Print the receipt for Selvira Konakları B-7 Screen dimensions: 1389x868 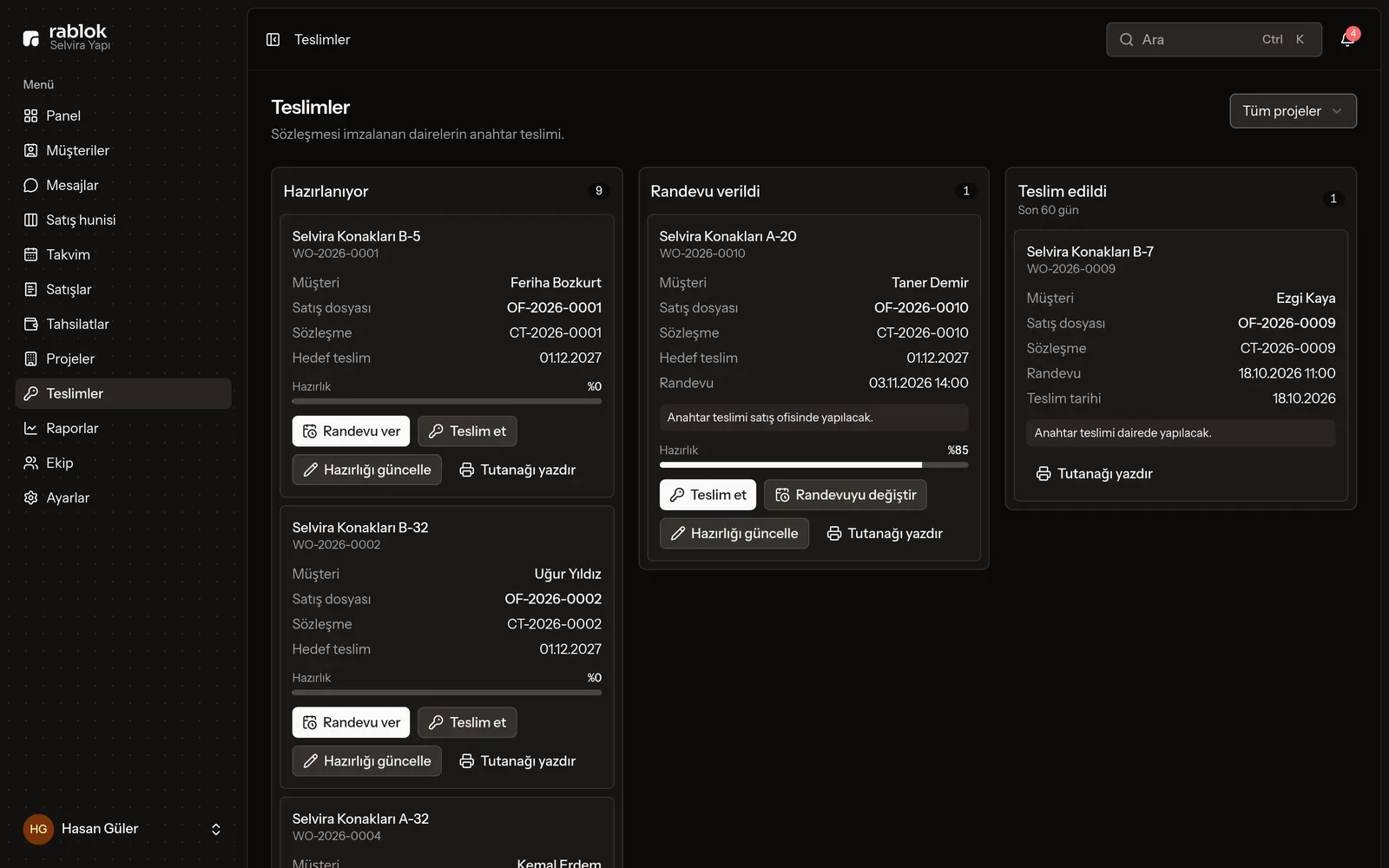[1095, 474]
